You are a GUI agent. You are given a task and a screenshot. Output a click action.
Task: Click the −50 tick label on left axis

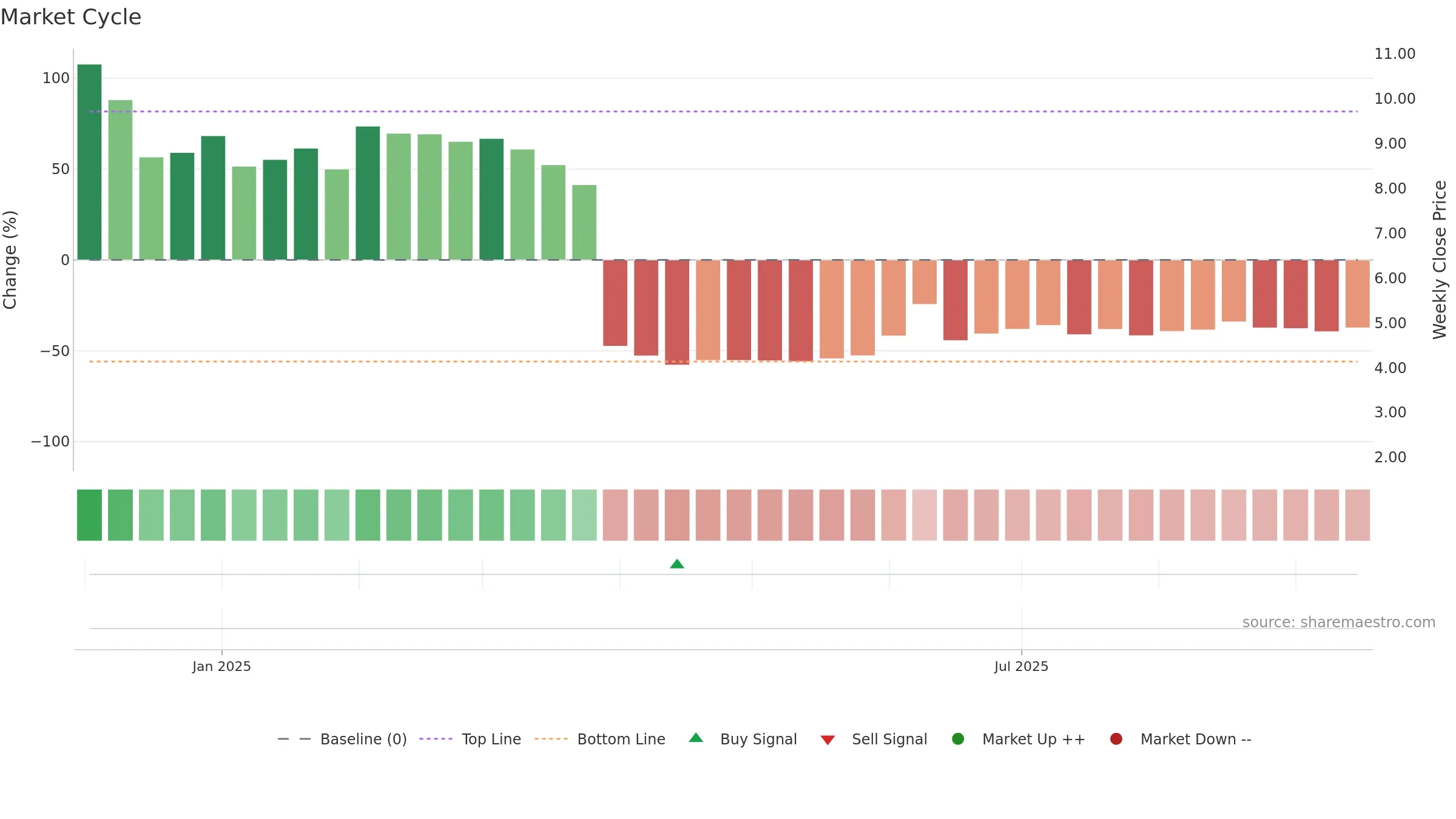point(55,351)
